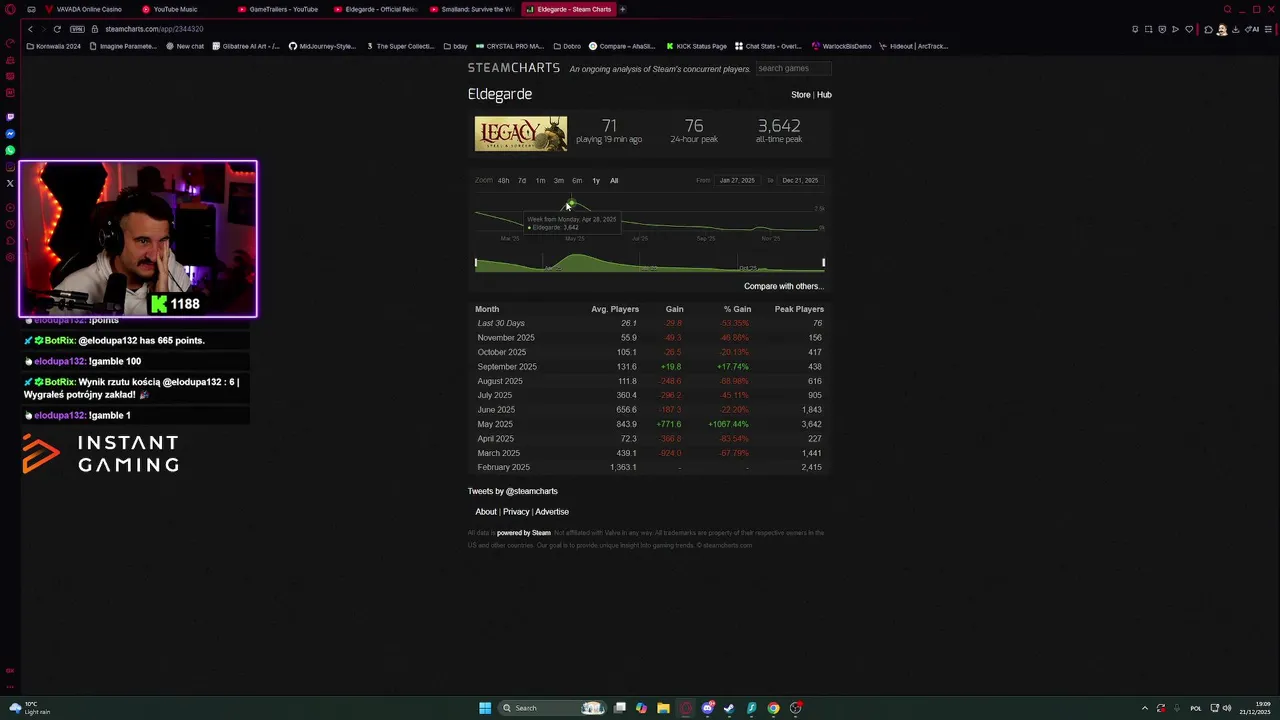
Task: Switch to GameTrailers - YouTube tab
Action: (280, 9)
